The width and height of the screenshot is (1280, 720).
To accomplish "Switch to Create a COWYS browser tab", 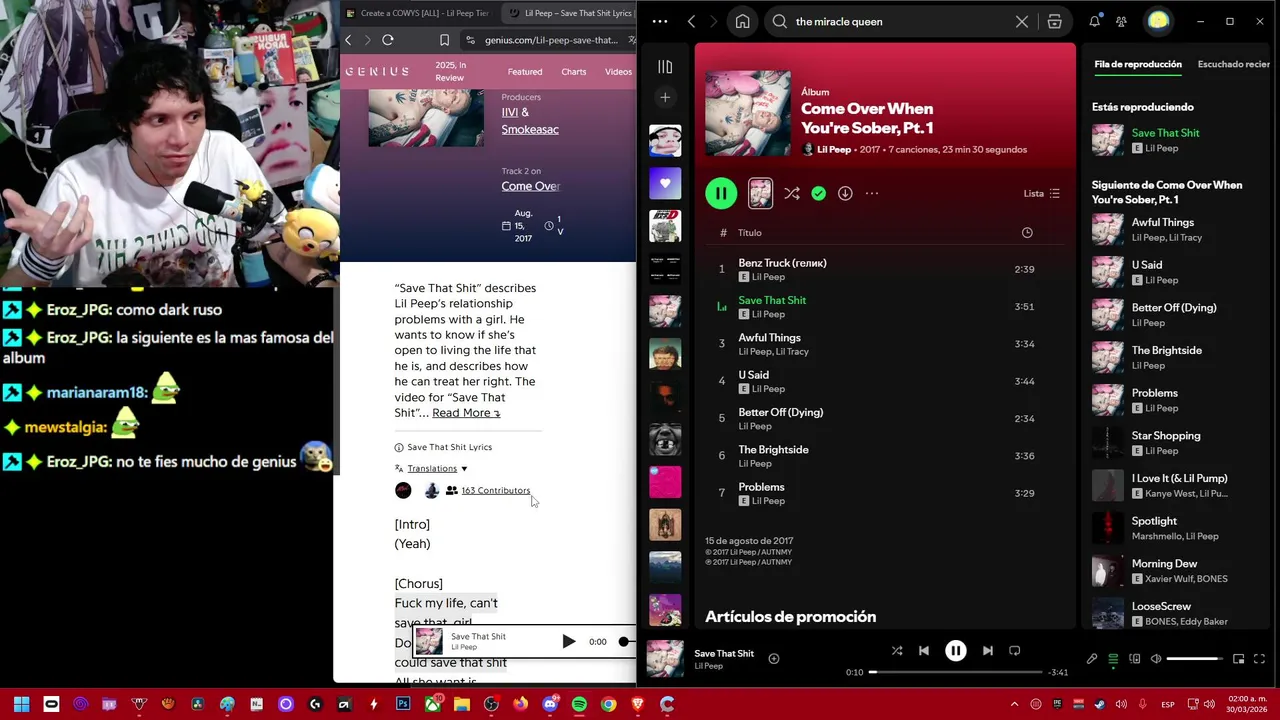I will click(417, 13).
